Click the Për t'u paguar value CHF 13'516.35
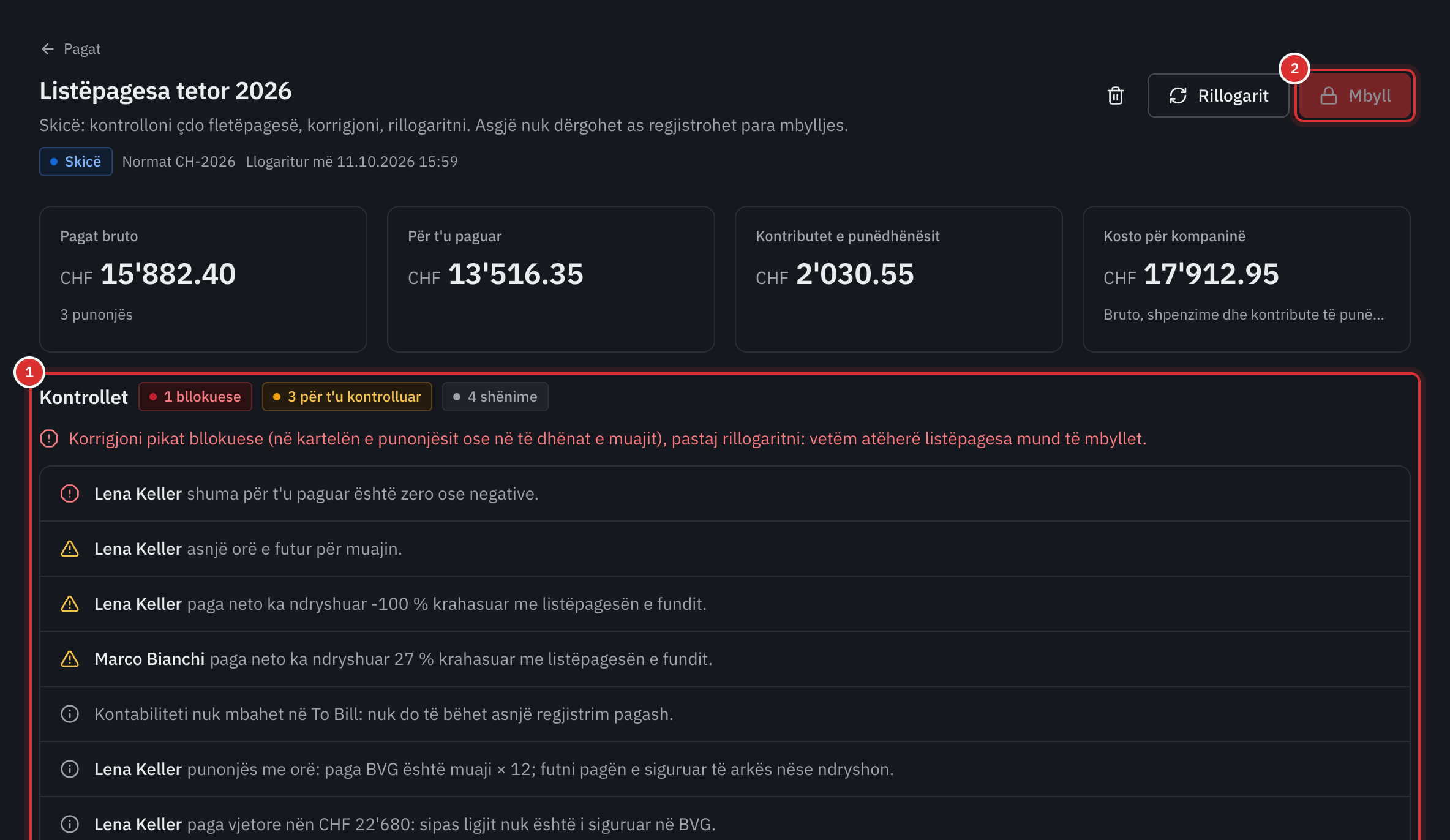Viewport: 1450px width, 840px height. [x=495, y=274]
